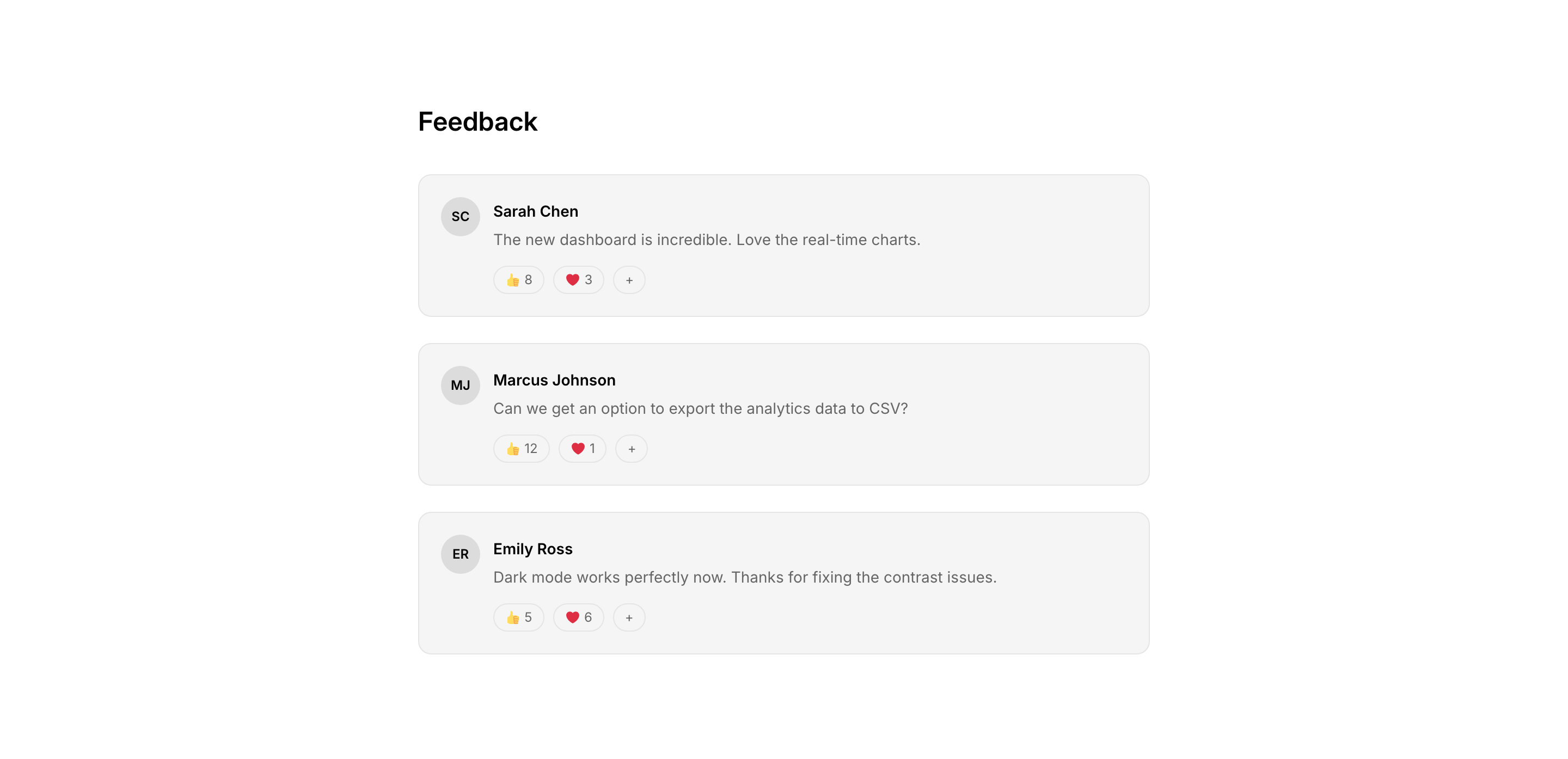Click the Feedback page heading

click(x=477, y=122)
